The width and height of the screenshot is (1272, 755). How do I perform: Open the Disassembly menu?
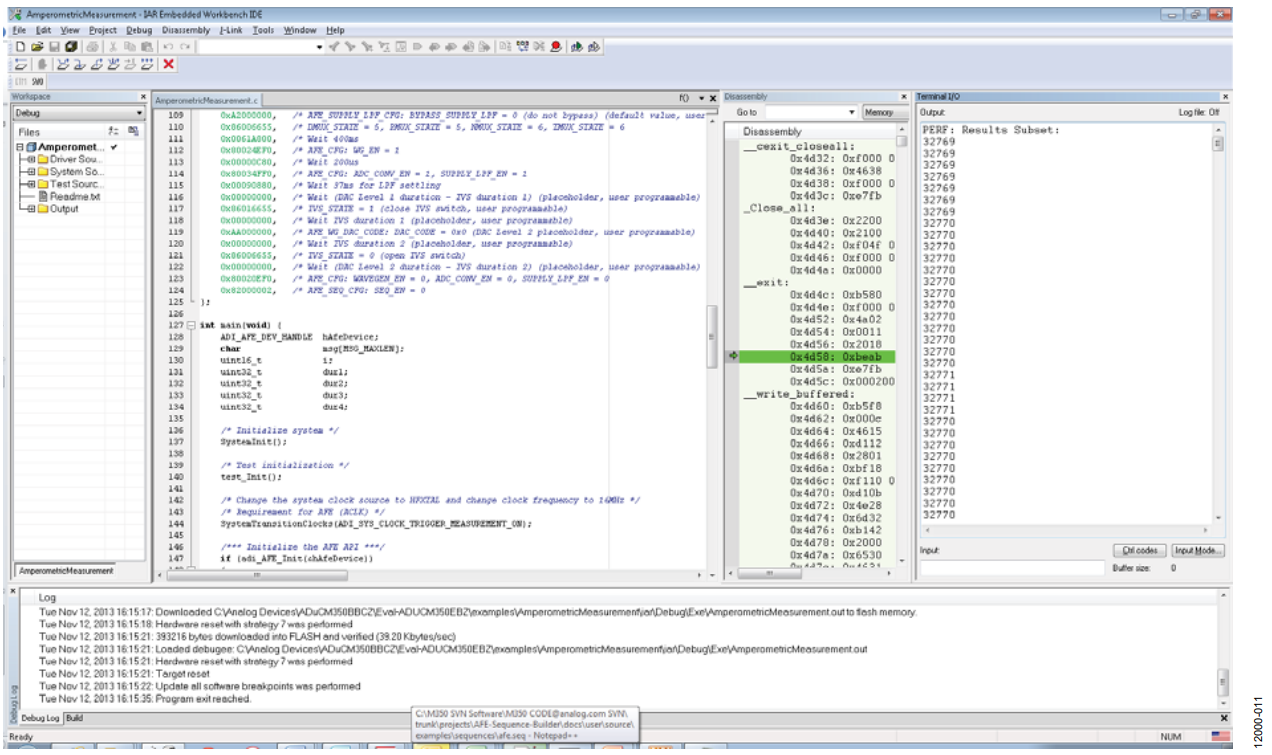tap(186, 30)
